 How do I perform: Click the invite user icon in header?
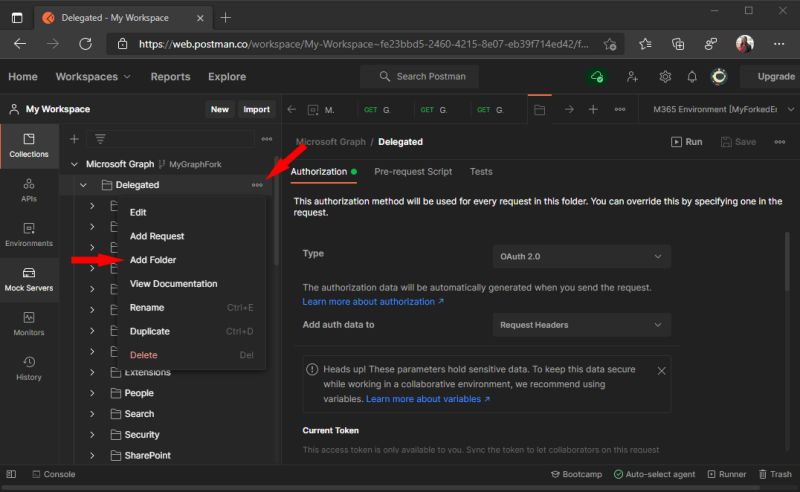tap(632, 77)
